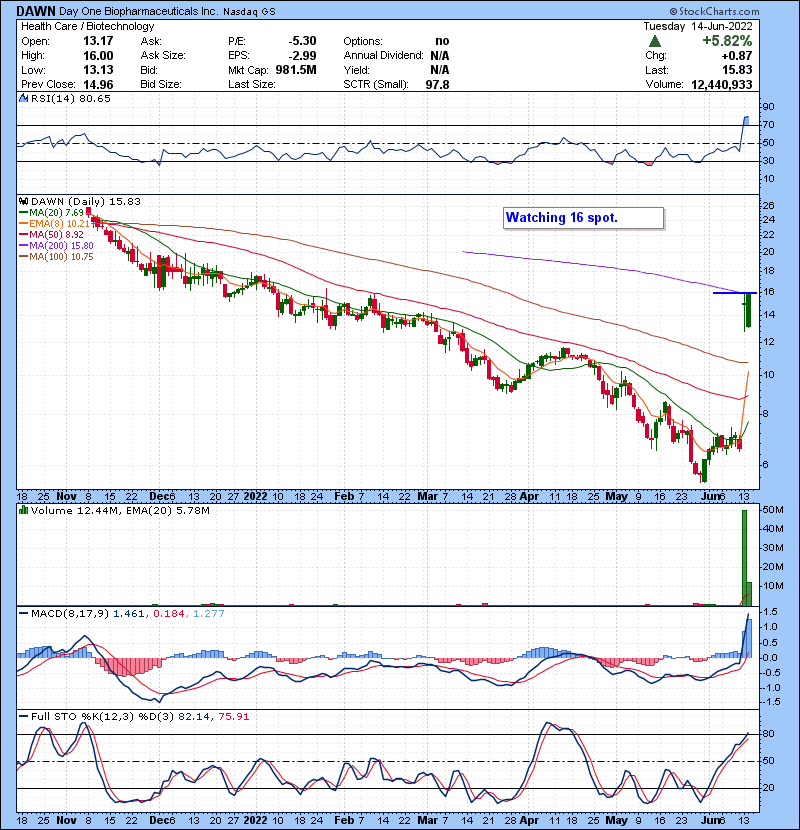The height and width of the screenshot is (830, 800).
Task: Click the 'Volume 12.44M, EMA(20) 5.78M' label
Action: click(x=120, y=510)
